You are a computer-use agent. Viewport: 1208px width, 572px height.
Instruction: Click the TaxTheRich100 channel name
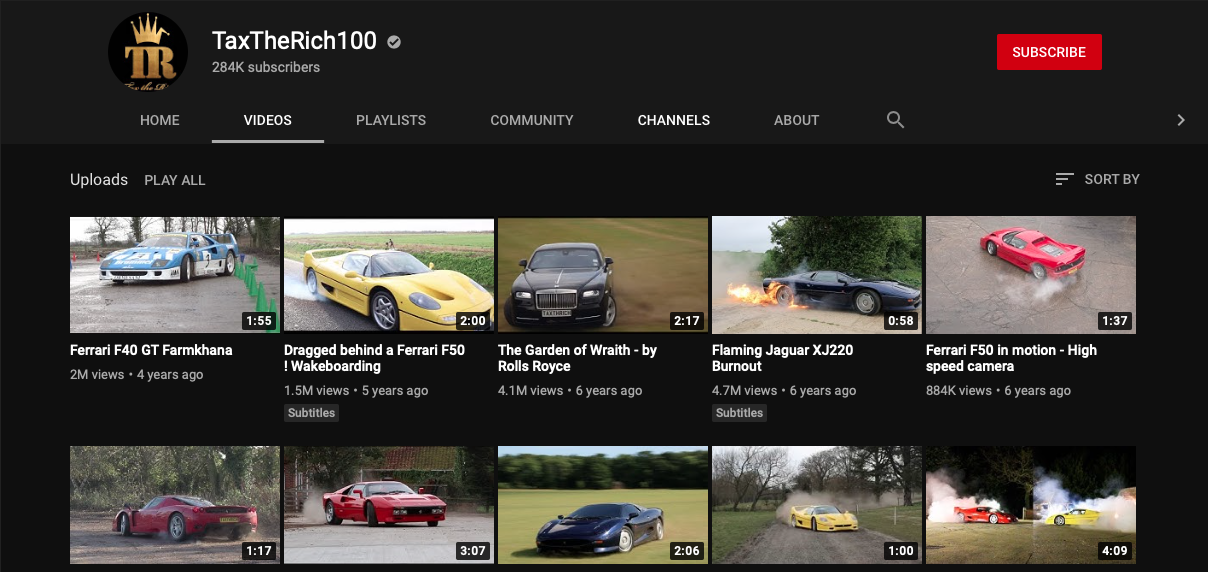point(294,41)
